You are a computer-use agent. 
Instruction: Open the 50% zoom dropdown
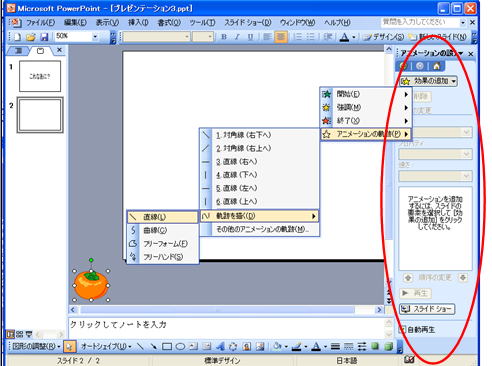click(x=95, y=36)
